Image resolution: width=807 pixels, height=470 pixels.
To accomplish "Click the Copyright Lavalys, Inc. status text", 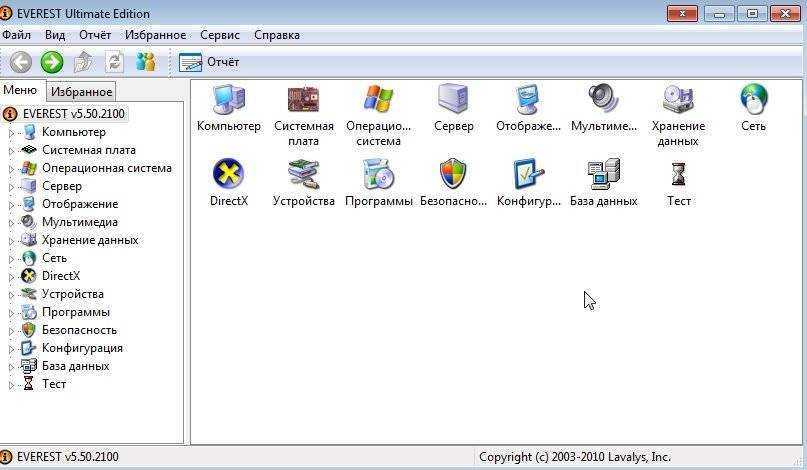I will tap(575, 457).
